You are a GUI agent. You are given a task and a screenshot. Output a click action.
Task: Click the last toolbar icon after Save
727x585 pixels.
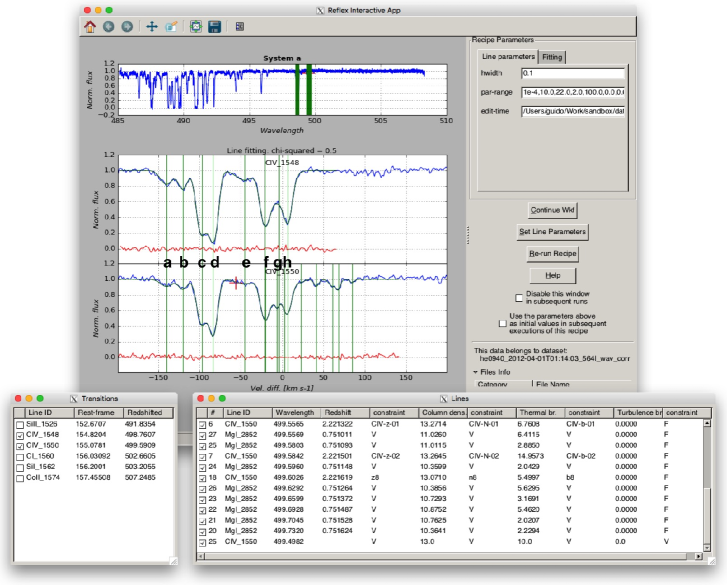click(240, 26)
